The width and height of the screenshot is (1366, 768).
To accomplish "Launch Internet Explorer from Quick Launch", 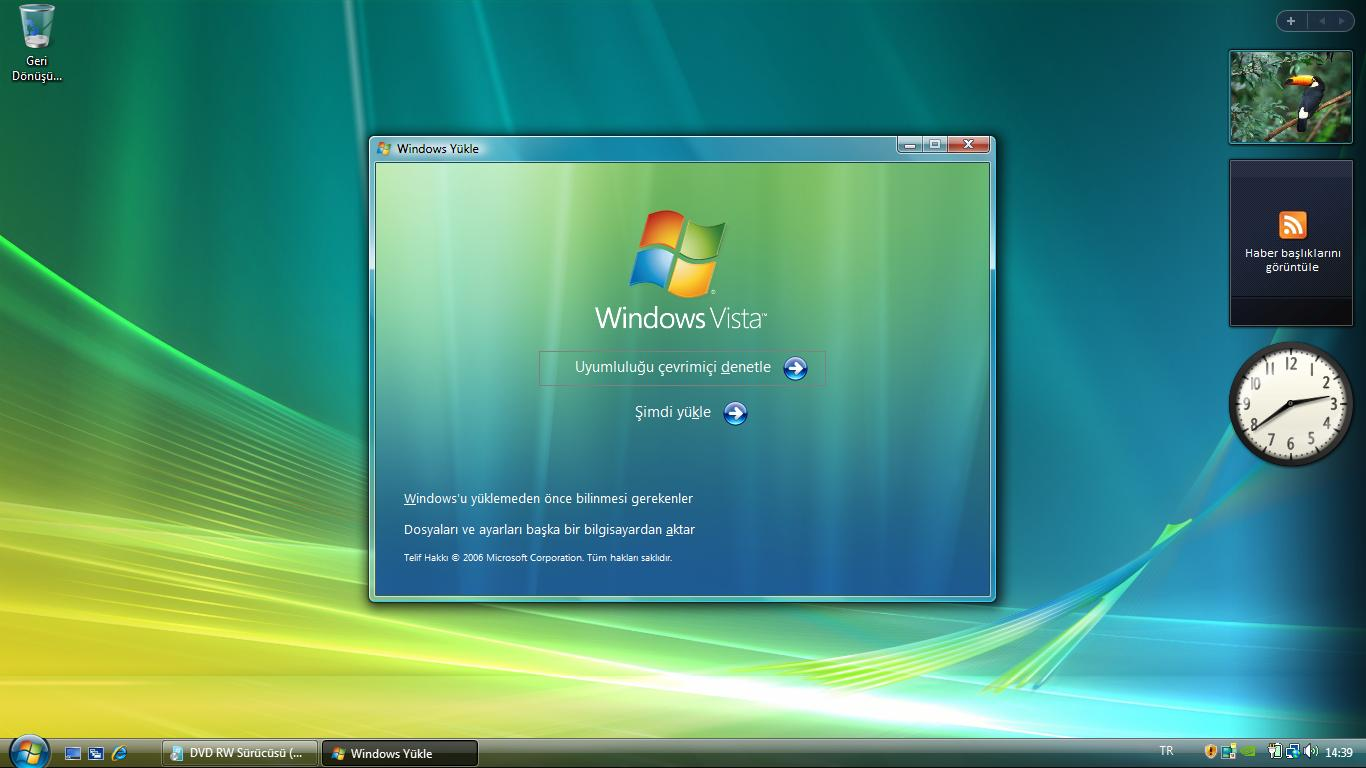I will point(120,753).
